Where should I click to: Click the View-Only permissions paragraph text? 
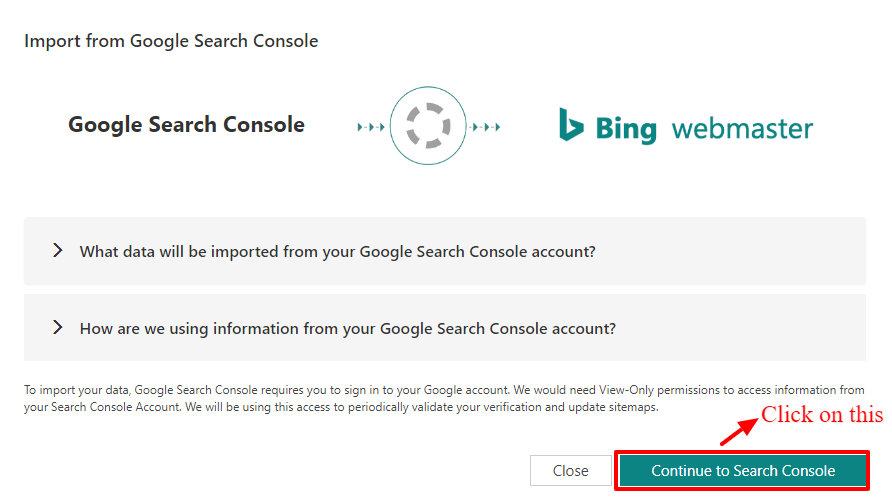pos(444,398)
